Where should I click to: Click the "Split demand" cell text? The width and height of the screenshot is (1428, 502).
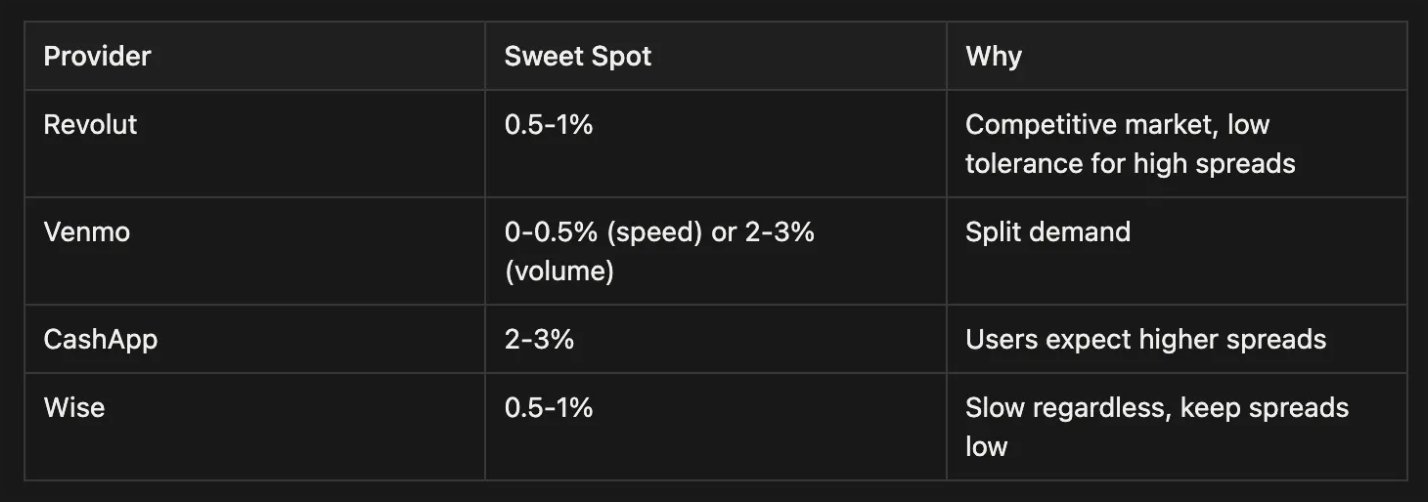tap(1047, 232)
